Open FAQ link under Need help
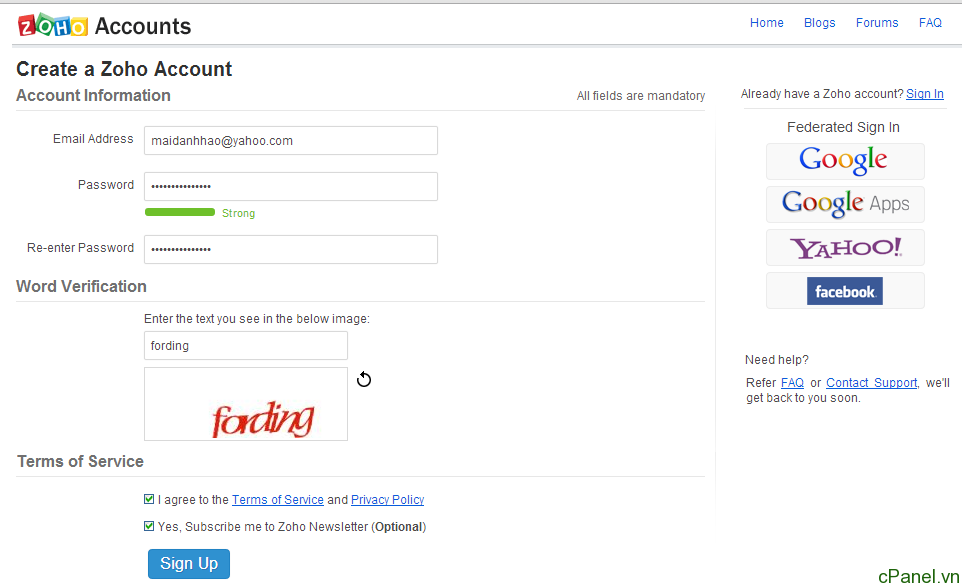This screenshot has width=962, height=587. click(x=792, y=383)
